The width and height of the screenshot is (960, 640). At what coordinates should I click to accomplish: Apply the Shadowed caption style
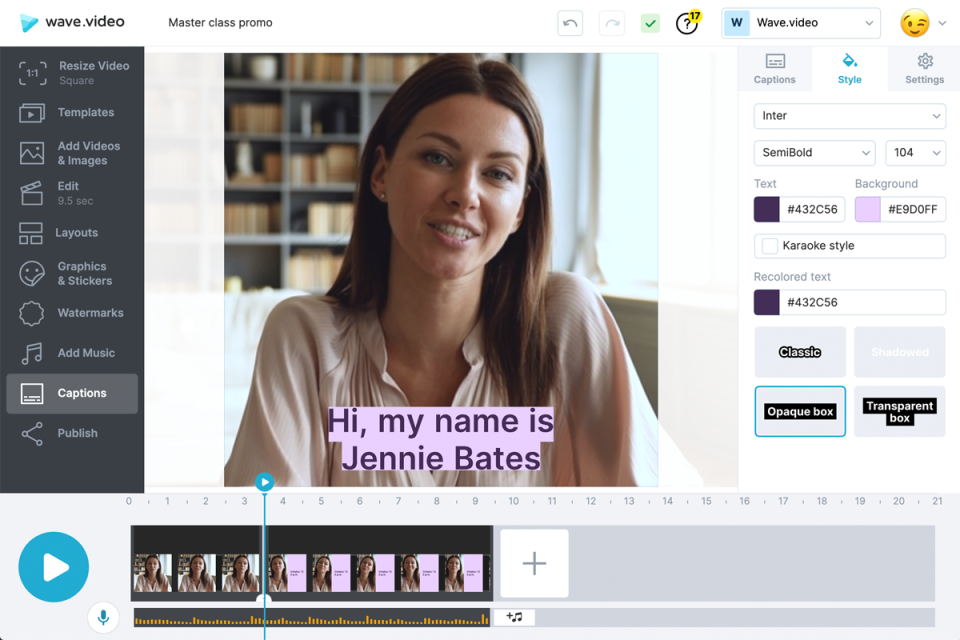click(899, 352)
